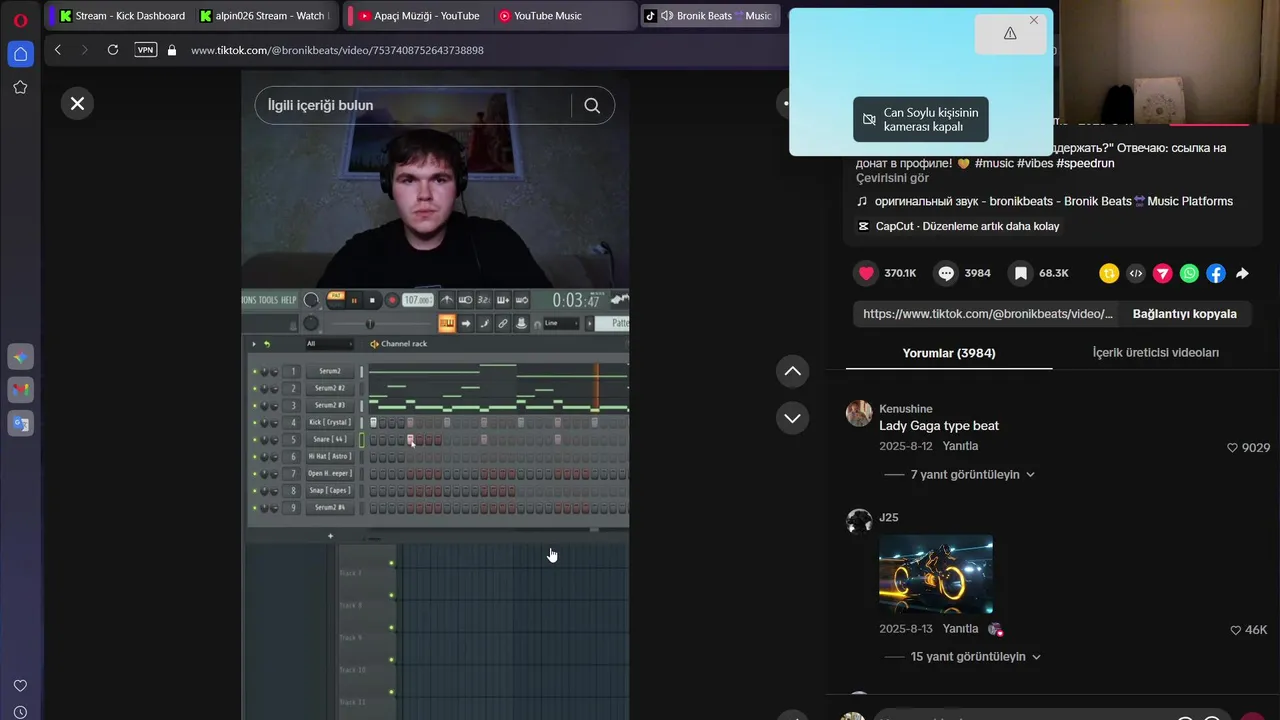
Task: Open the Opera sidebar home icon
Action: (x=20, y=54)
